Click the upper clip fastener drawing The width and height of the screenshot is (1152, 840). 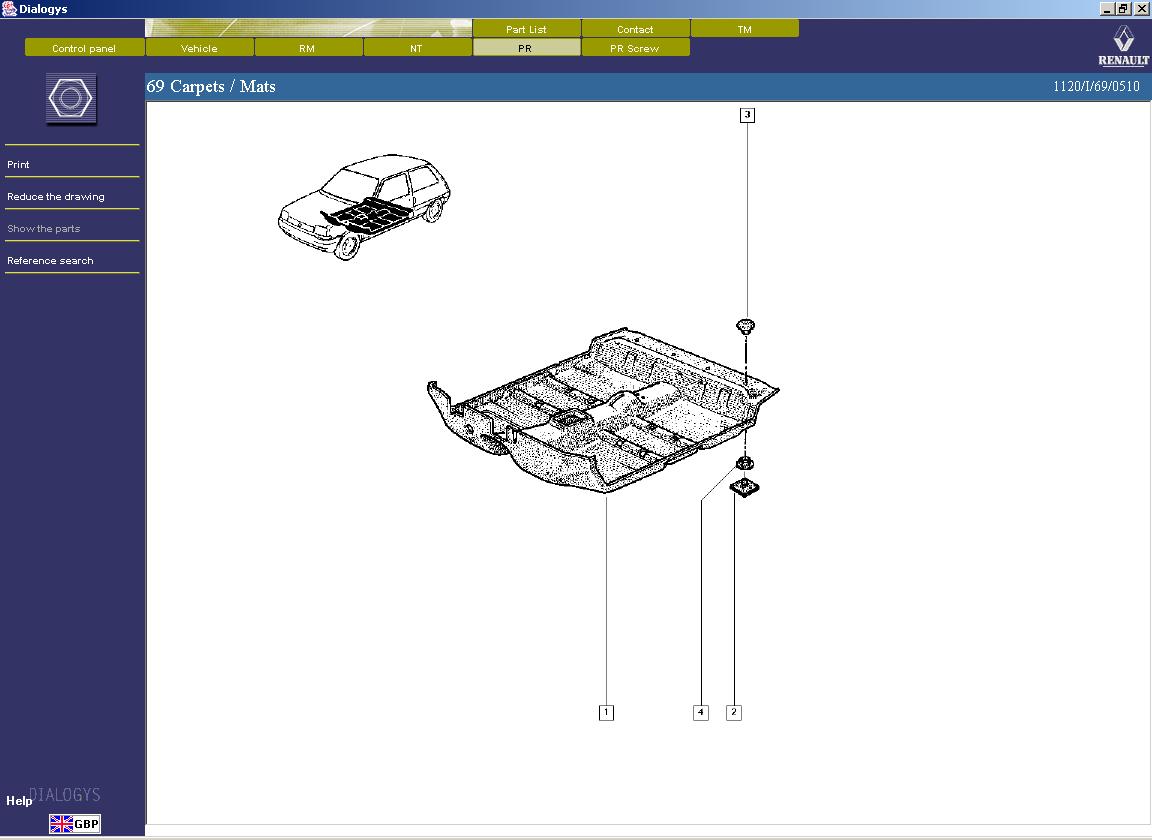pyautogui.click(x=746, y=326)
